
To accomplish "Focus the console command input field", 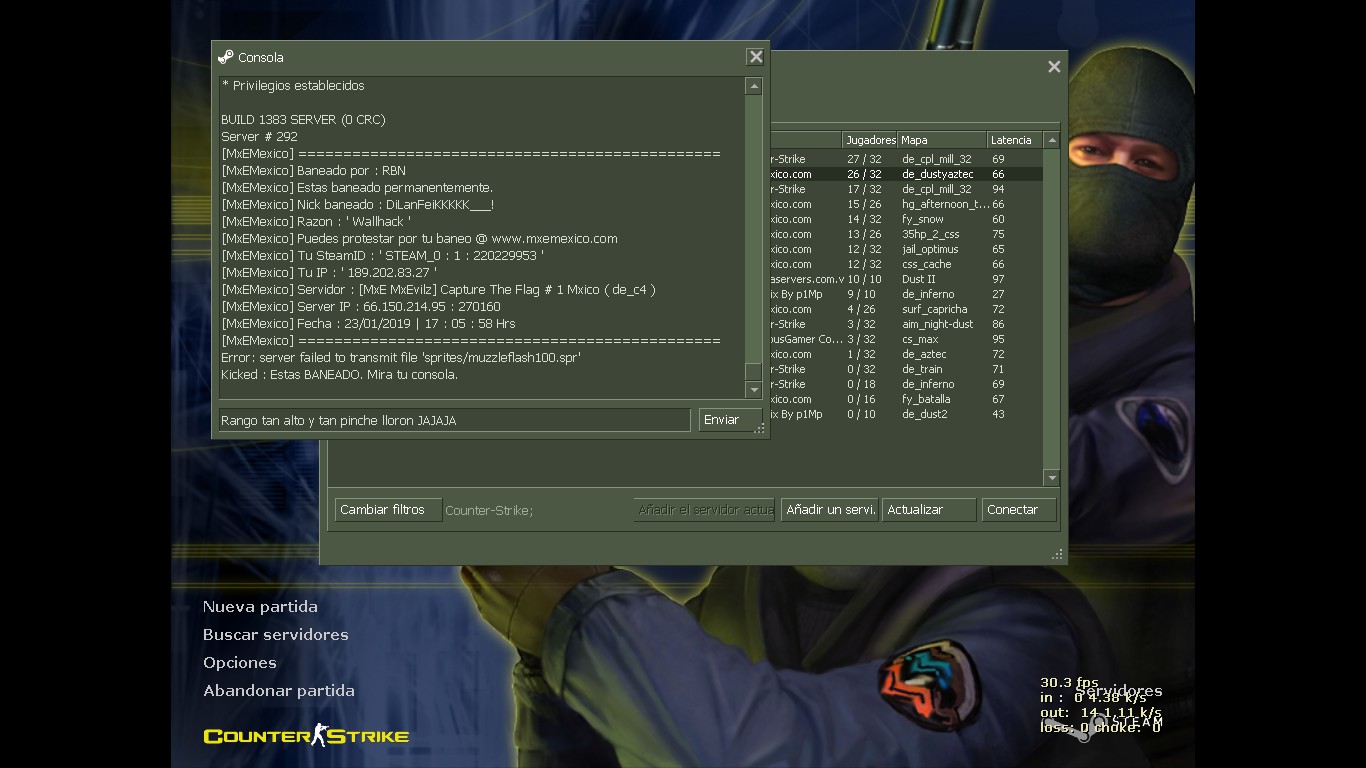I will tap(455, 420).
